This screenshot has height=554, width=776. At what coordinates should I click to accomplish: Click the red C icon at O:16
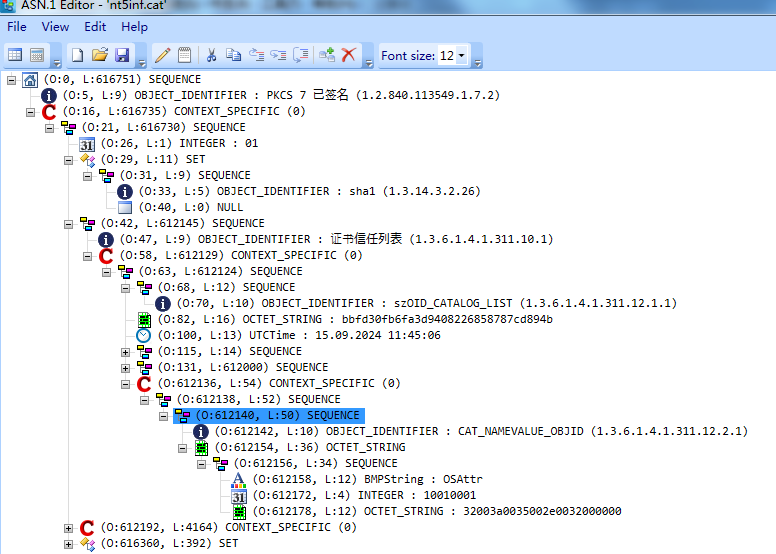pyautogui.click(x=48, y=112)
